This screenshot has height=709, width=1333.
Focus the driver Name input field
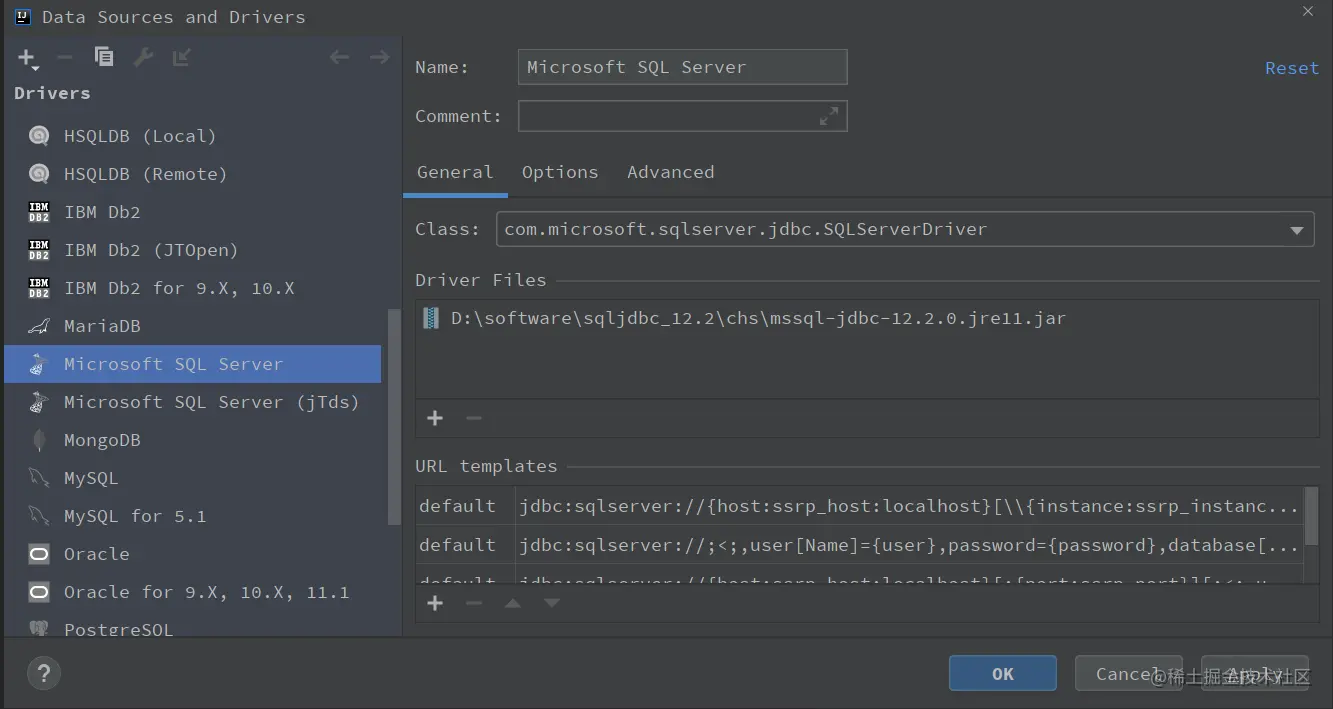tap(682, 67)
